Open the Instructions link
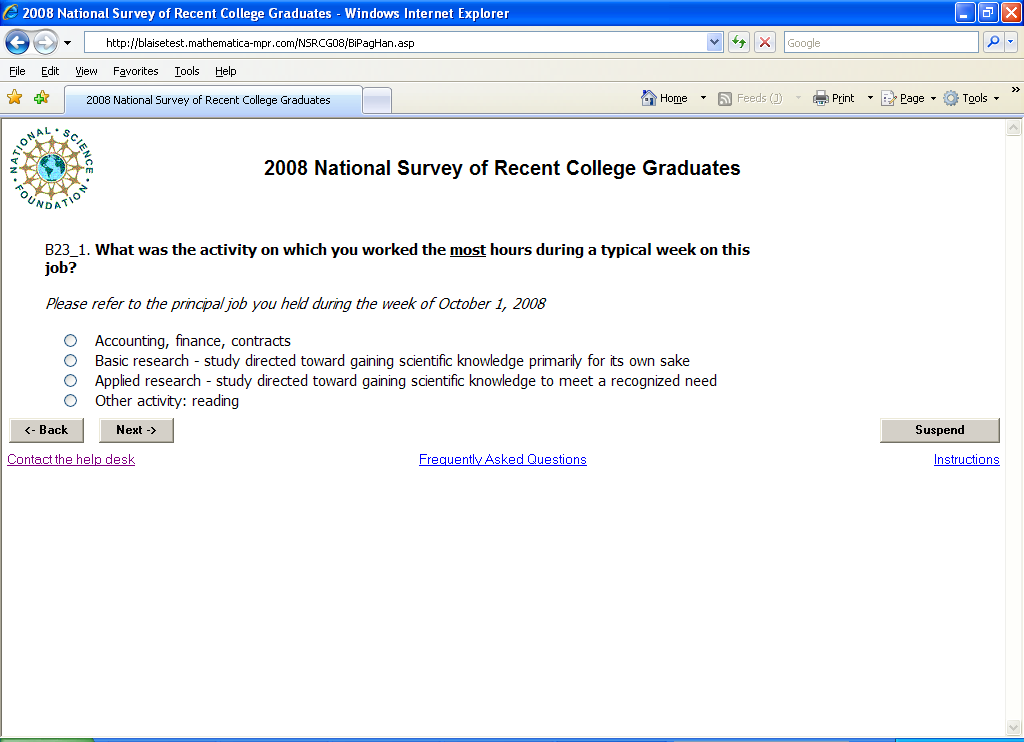This screenshot has width=1024, height=742. pos(967,459)
